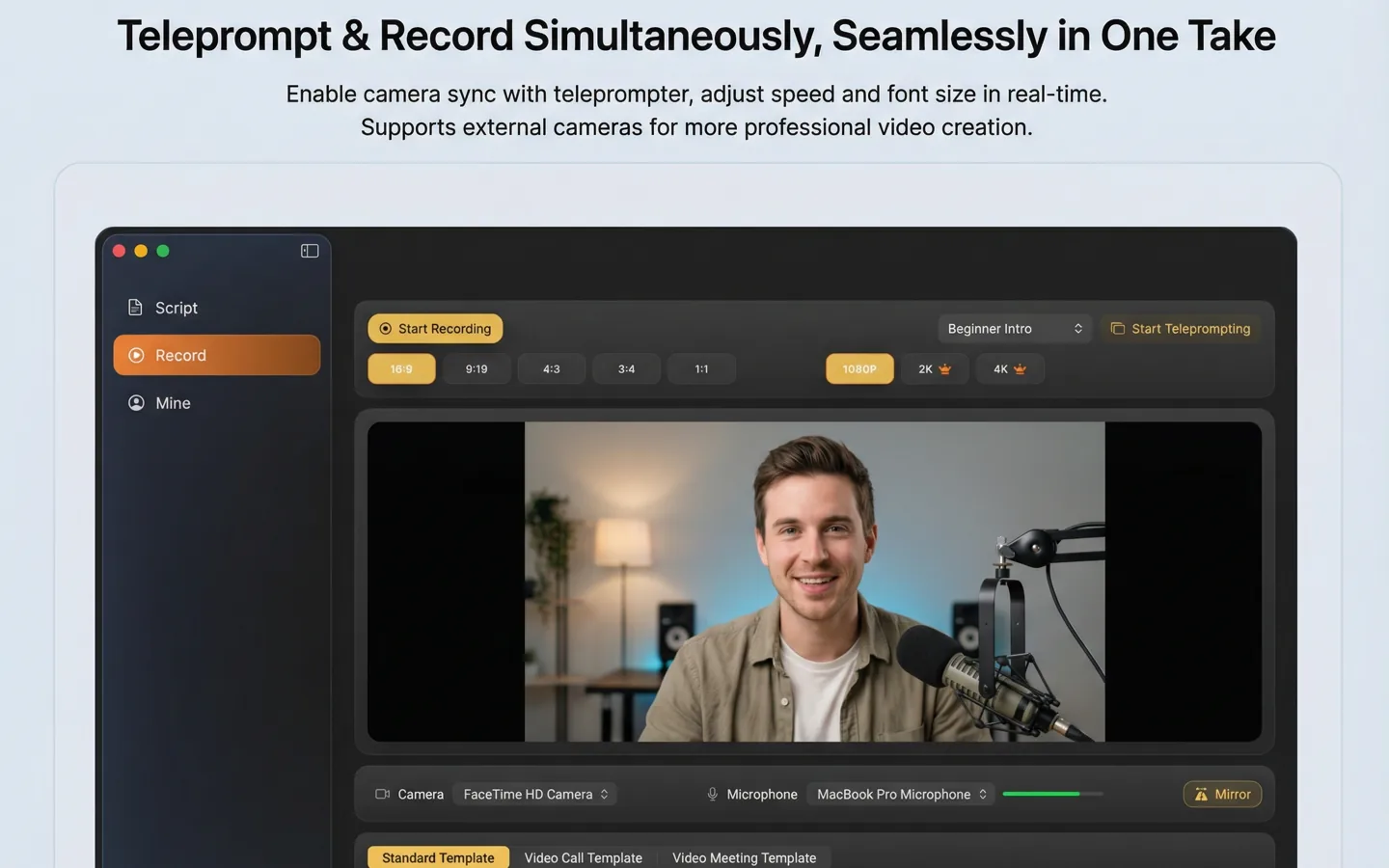
Task: Select the Video Meeting Template tab
Action: 744,857
